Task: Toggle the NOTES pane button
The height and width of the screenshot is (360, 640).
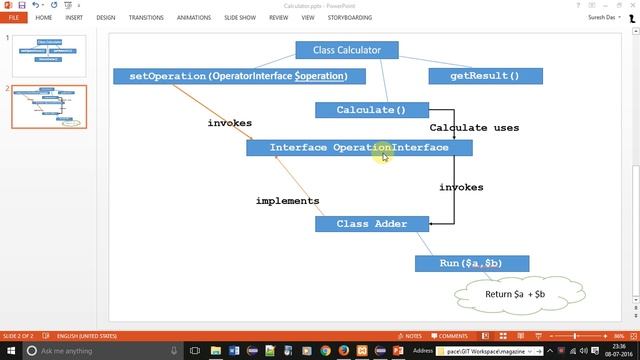Action: click(x=409, y=336)
